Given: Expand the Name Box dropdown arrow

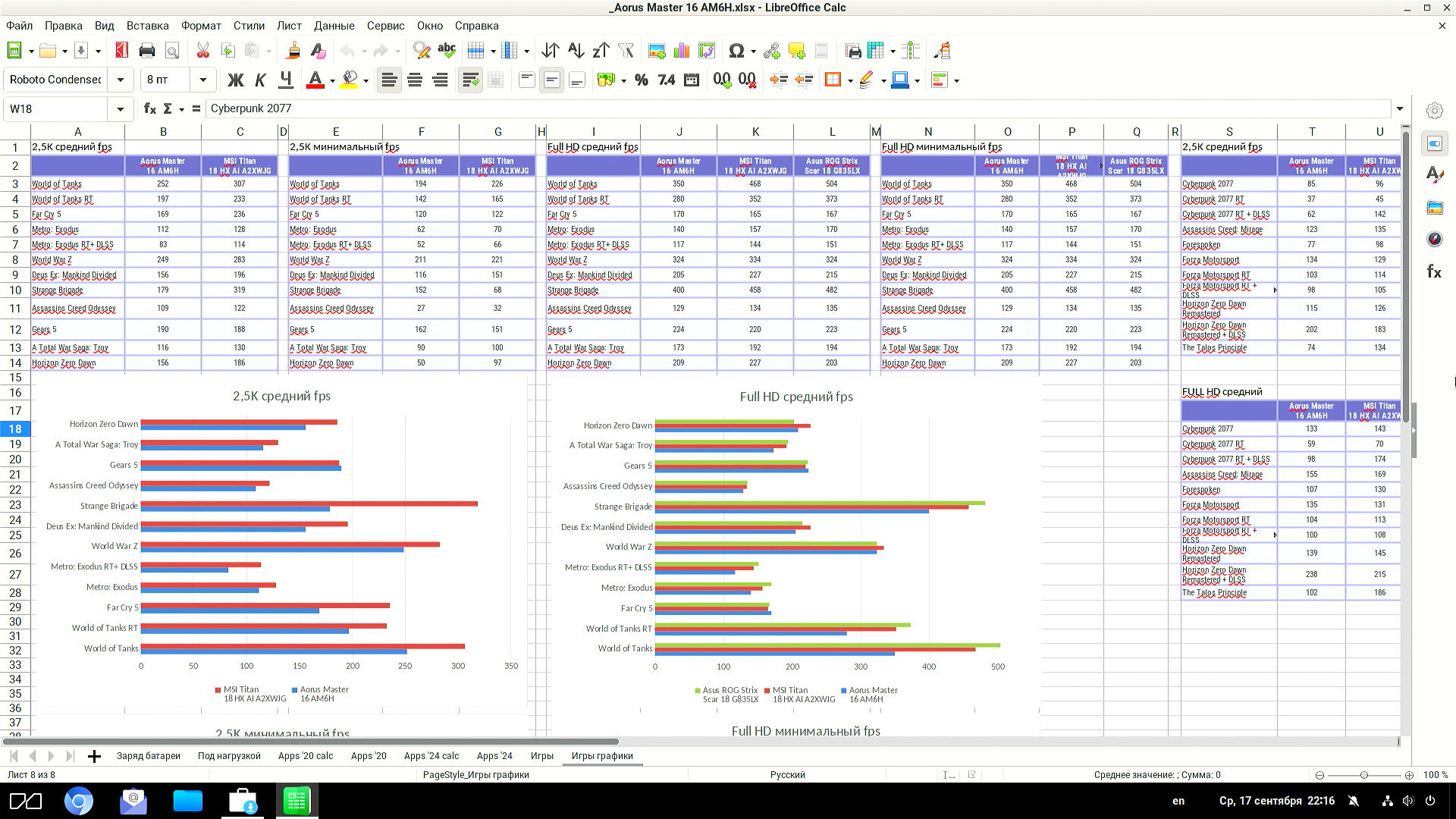Looking at the screenshot, I should [120, 108].
